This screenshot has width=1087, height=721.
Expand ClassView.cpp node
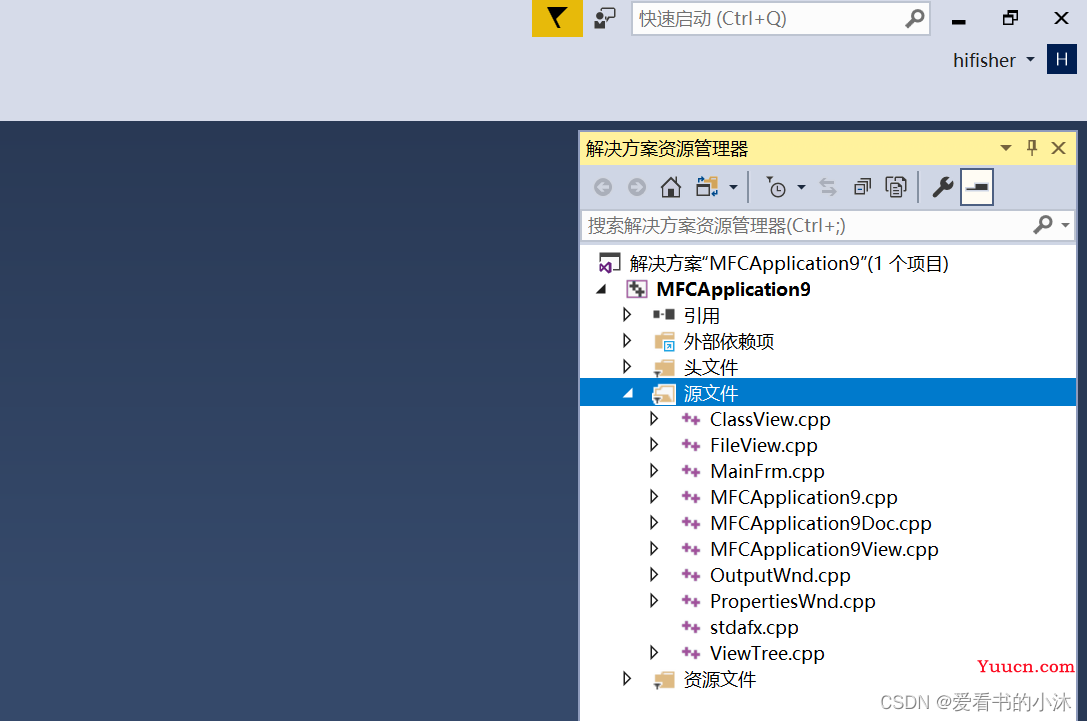654,419
